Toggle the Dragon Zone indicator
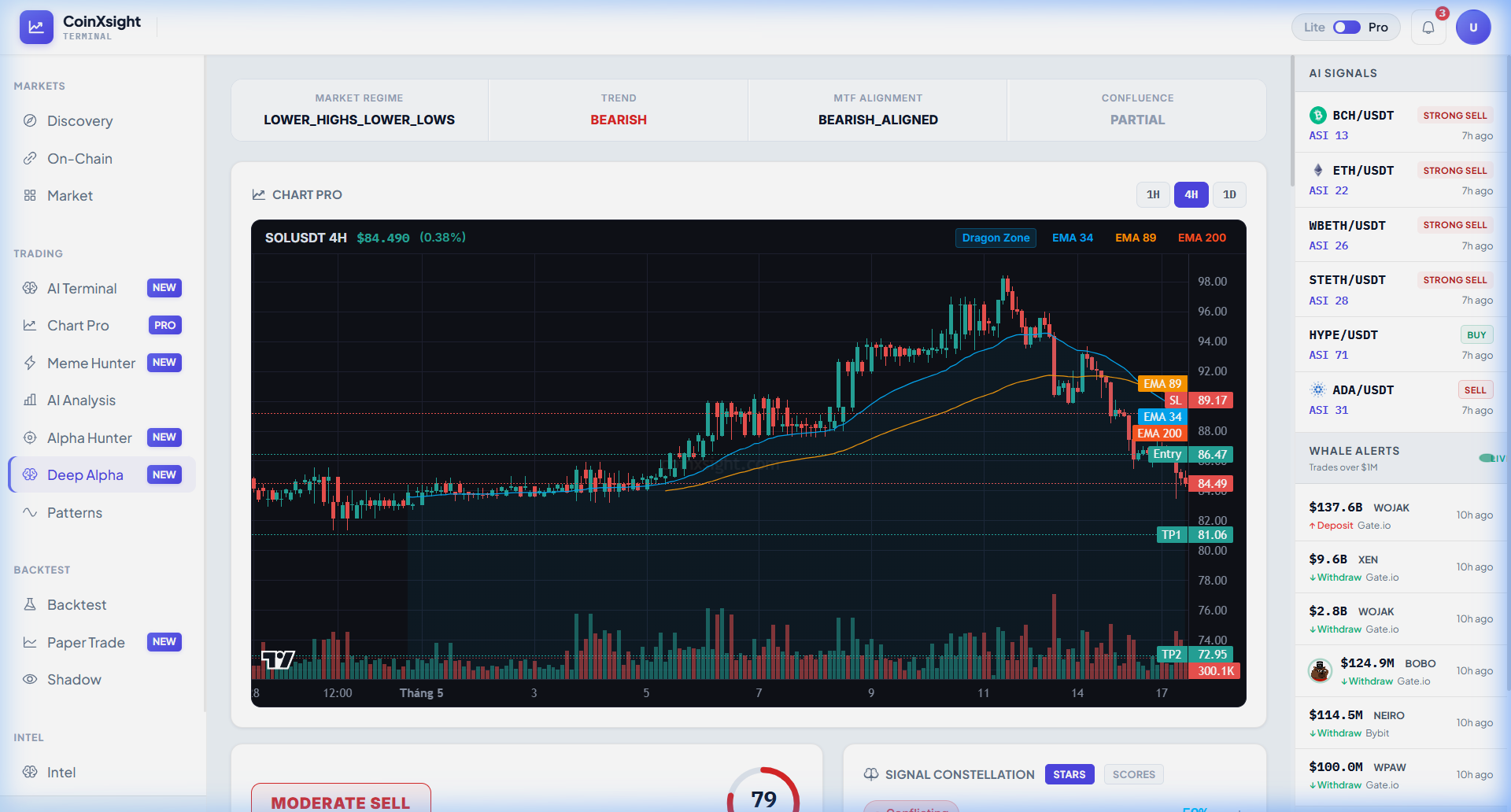 coord(996,238)
